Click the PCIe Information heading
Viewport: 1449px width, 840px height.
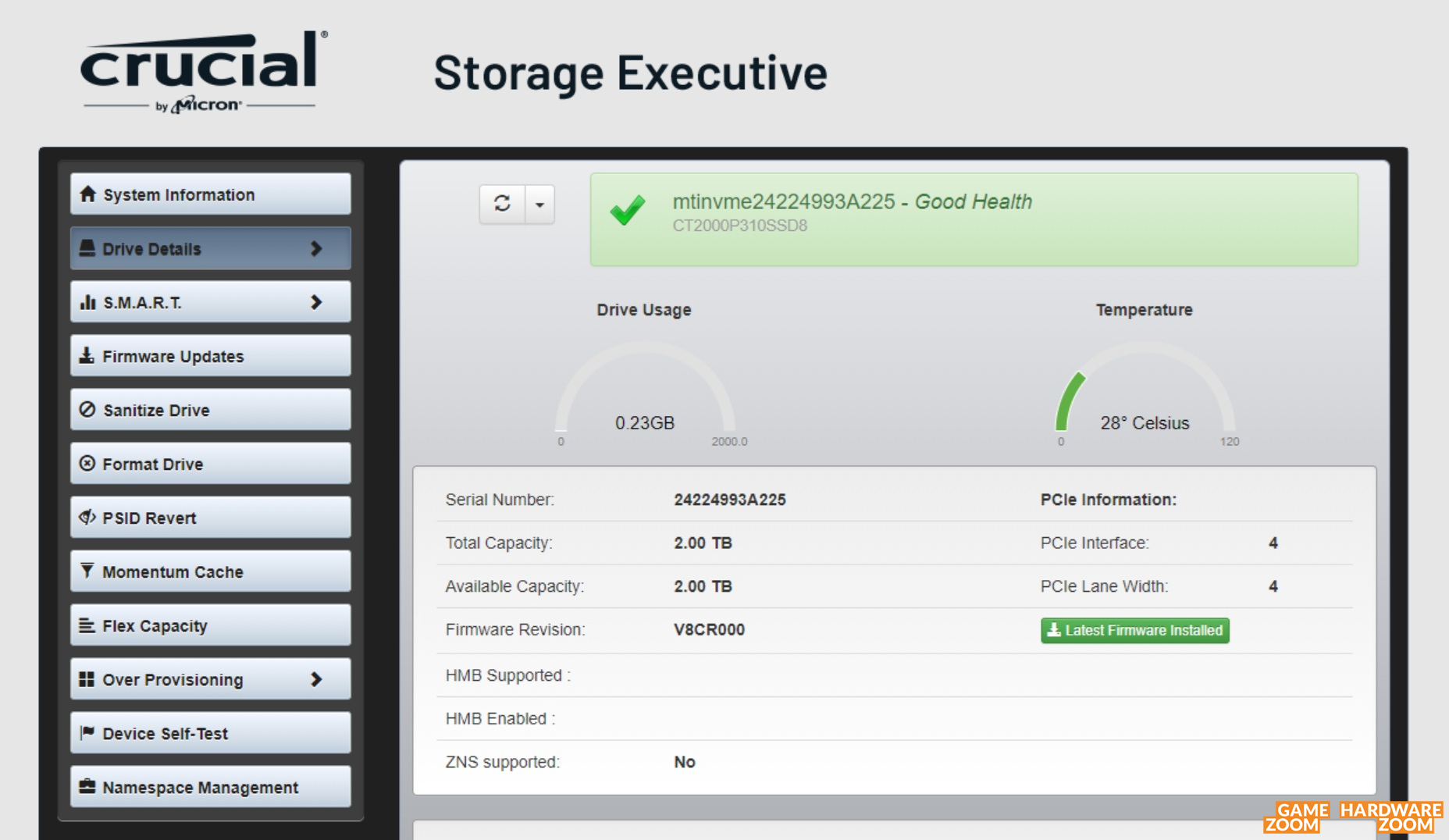[x=1108, y=500]
